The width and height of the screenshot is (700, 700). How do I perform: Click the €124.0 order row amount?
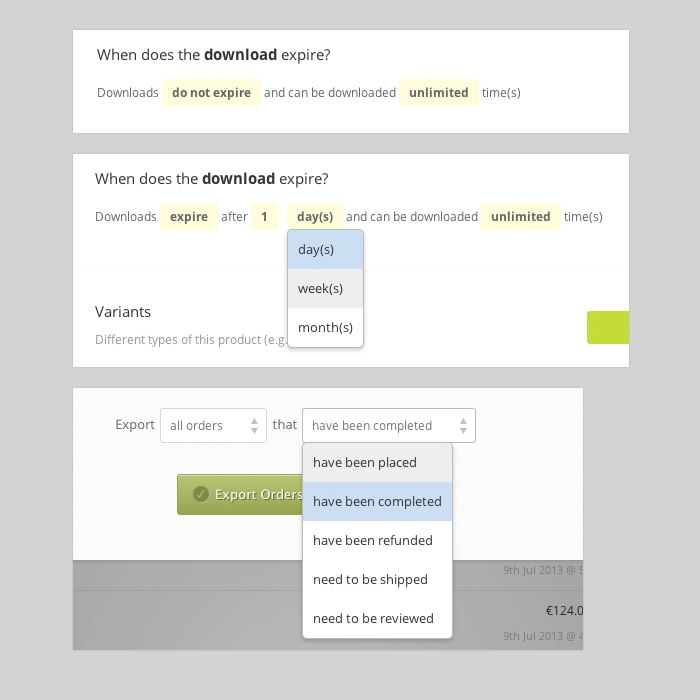563,611
